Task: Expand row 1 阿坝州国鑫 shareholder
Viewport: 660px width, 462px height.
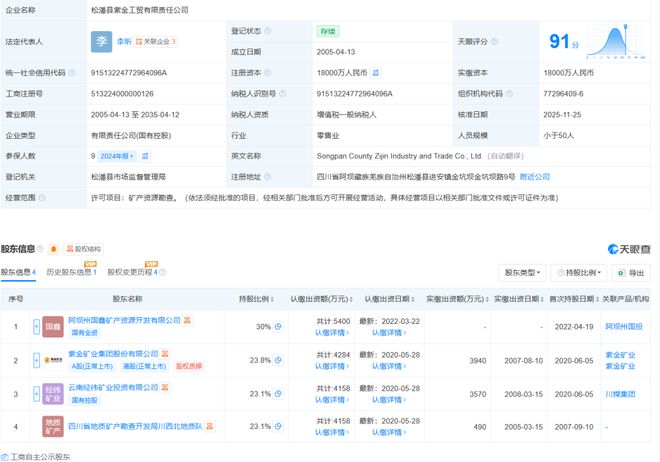Action: click(35, 326)
